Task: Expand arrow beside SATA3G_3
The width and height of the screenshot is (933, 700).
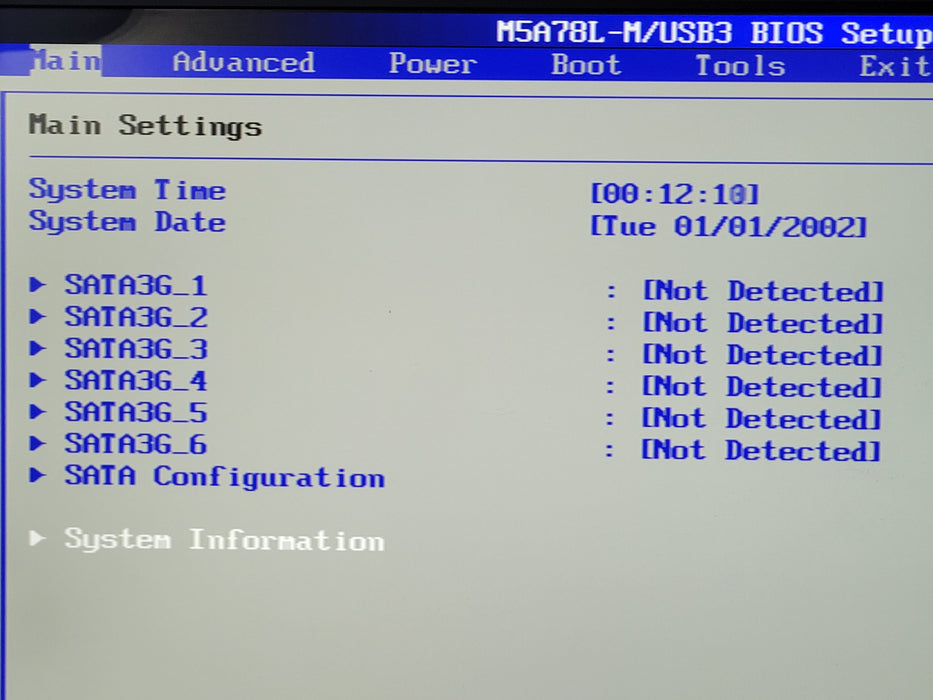Action: [37, 348]
